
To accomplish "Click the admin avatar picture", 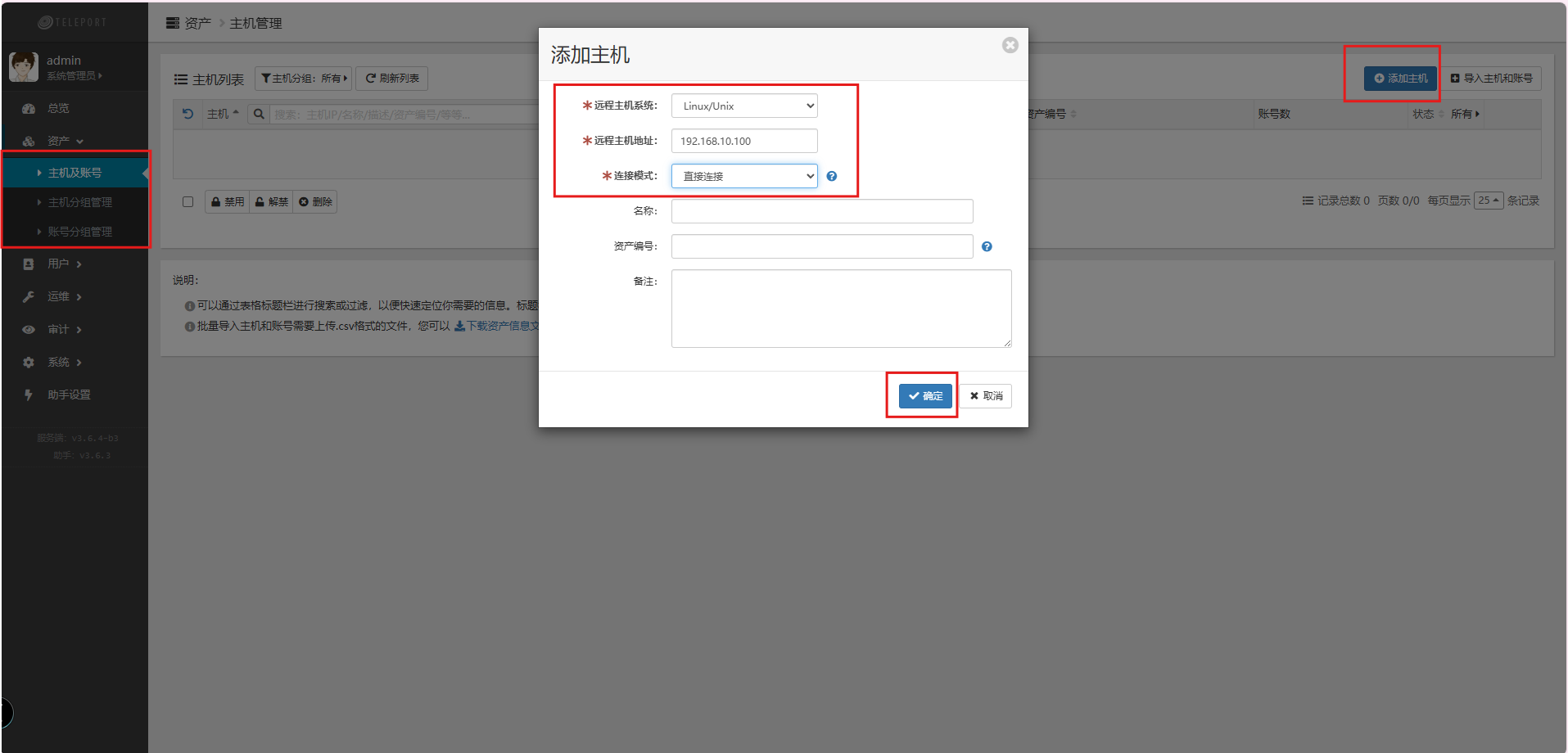I will [24, 67].
